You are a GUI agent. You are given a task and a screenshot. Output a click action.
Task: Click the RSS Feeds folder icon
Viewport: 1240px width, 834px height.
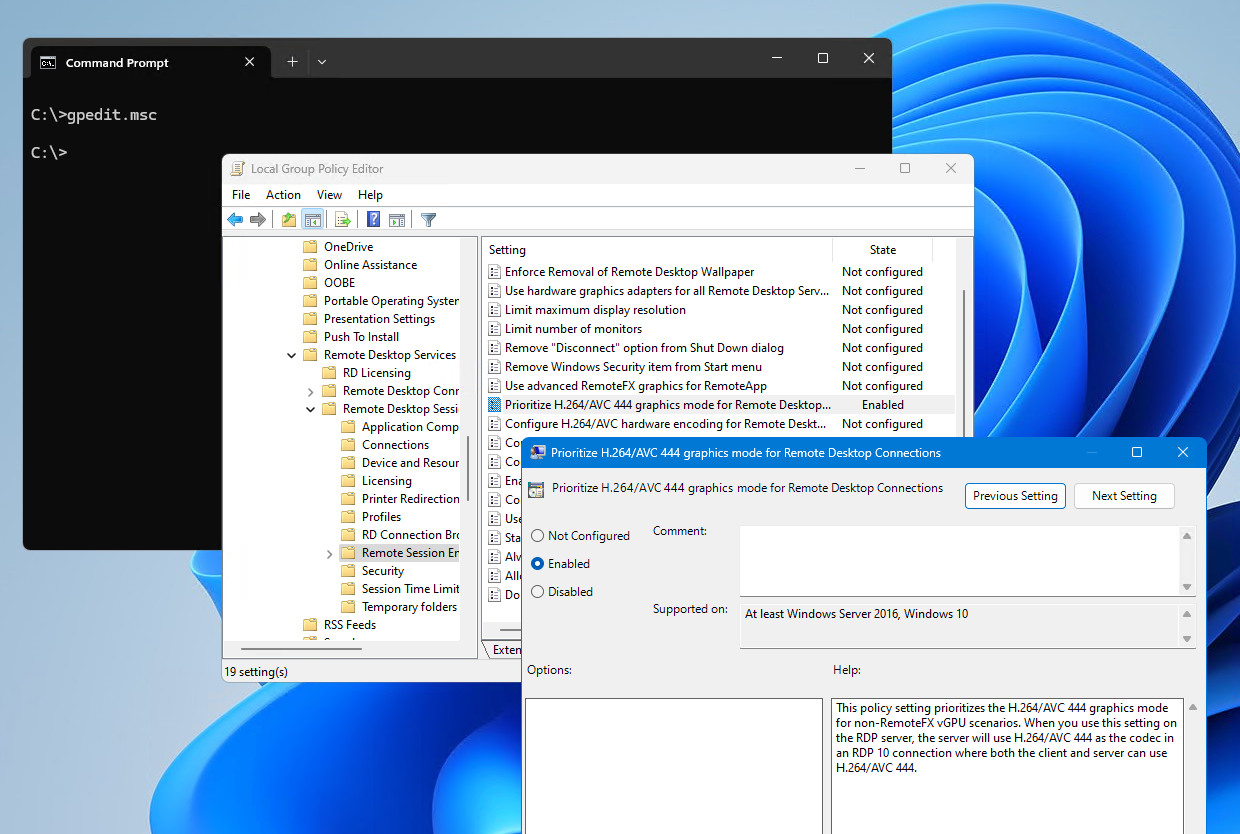310,625
